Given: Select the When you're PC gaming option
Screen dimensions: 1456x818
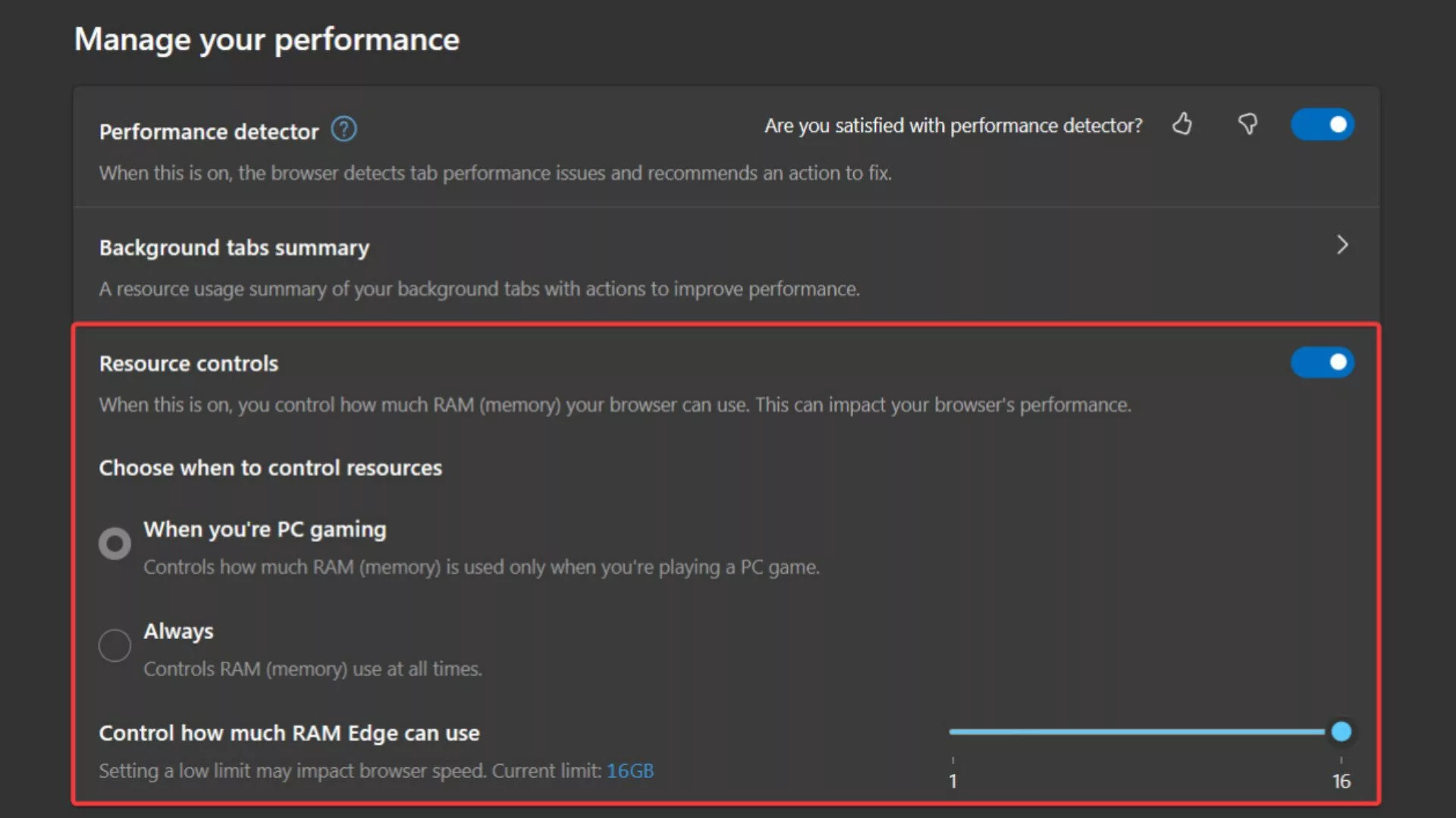Looking at the screenshot, I should pos(115,544).
